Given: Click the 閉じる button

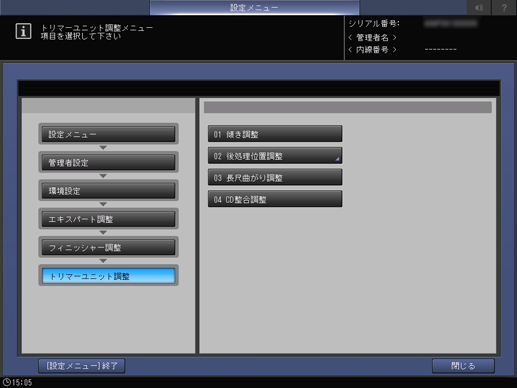Looking at the screenshot, I should coord(463,366).
